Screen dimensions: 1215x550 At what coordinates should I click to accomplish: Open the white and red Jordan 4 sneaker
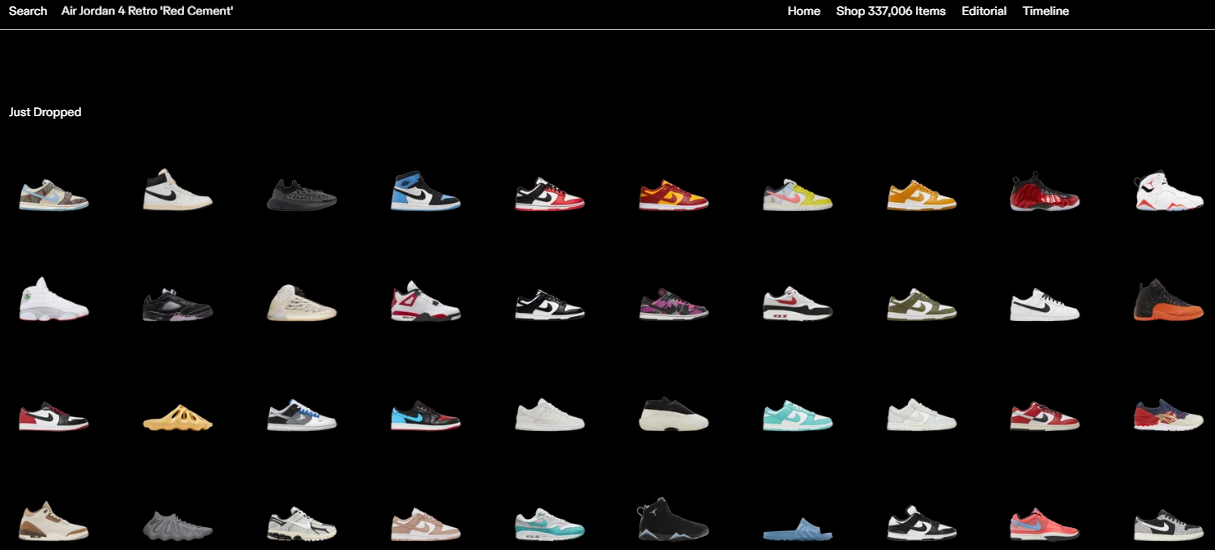pos(425,302)
